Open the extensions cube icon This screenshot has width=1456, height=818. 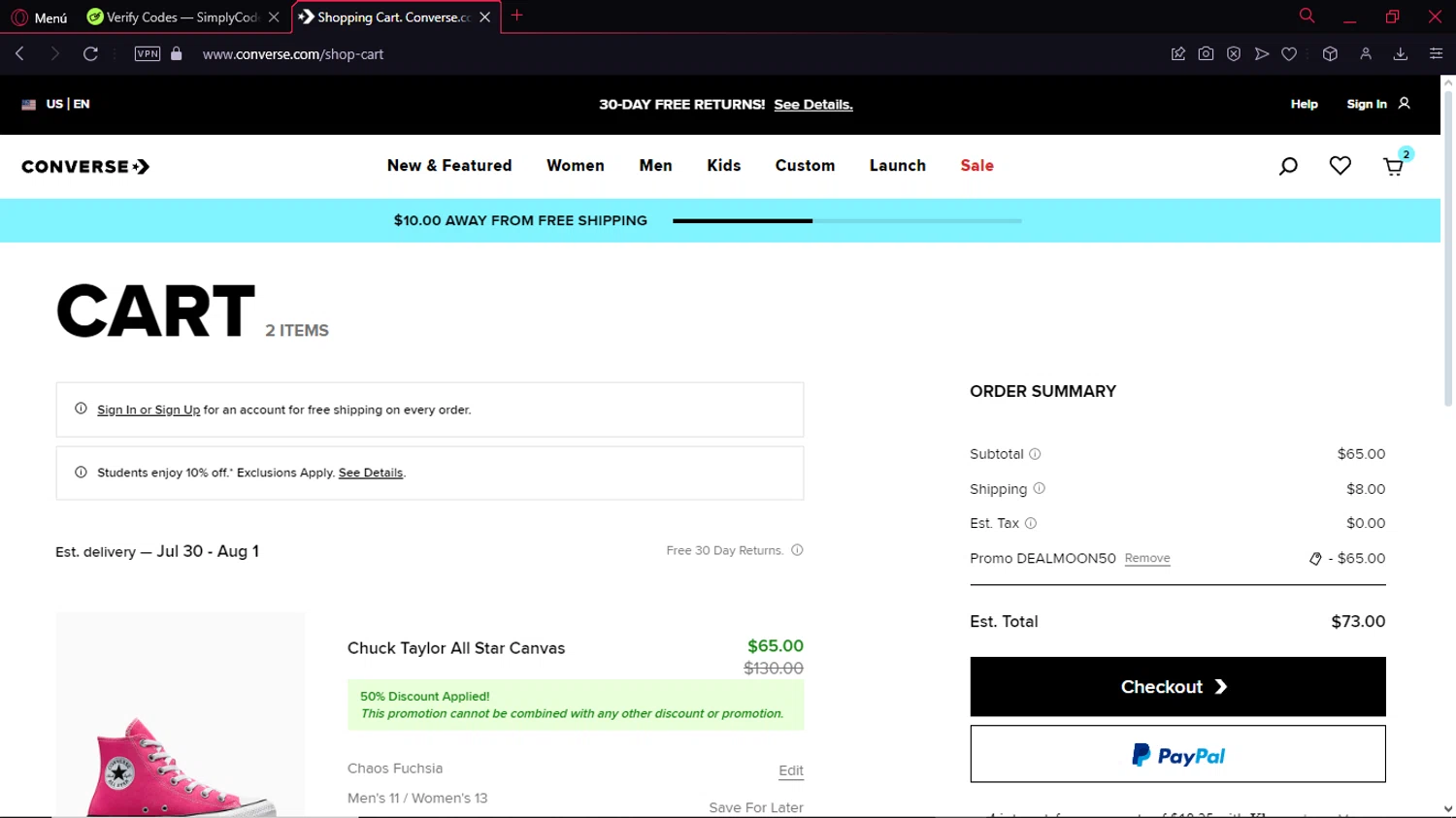tap(1330, 54)
